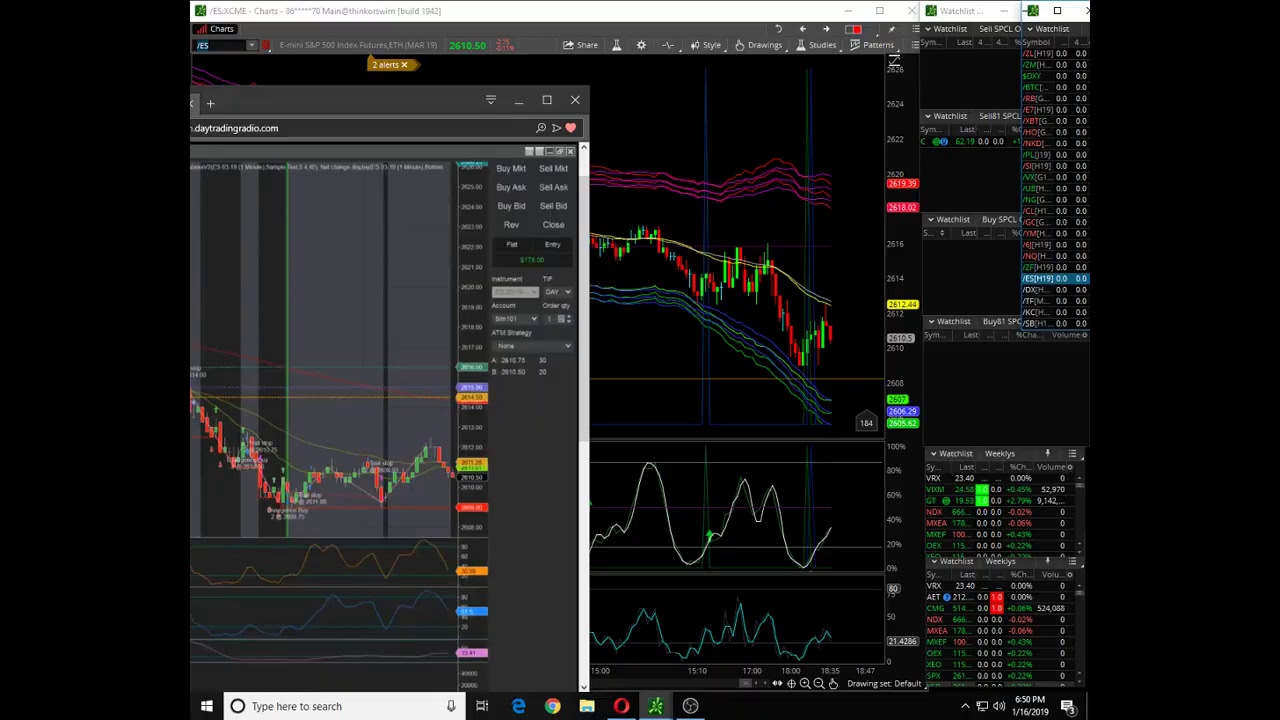
Task: Click the send arrow icon beside the heart
Action: 556,128
